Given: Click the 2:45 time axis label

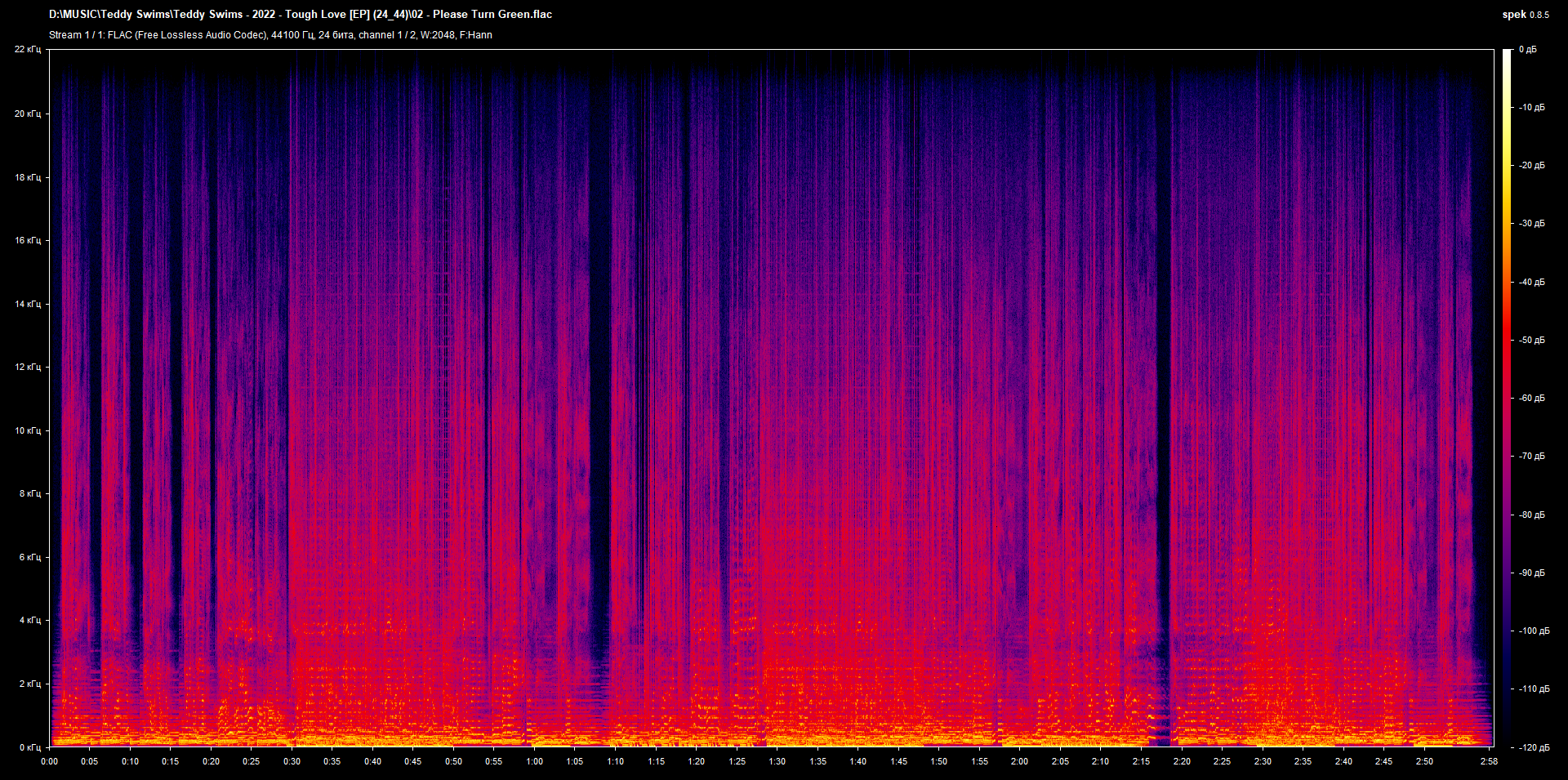Looking at the screenshot, I should [1384, 761].
